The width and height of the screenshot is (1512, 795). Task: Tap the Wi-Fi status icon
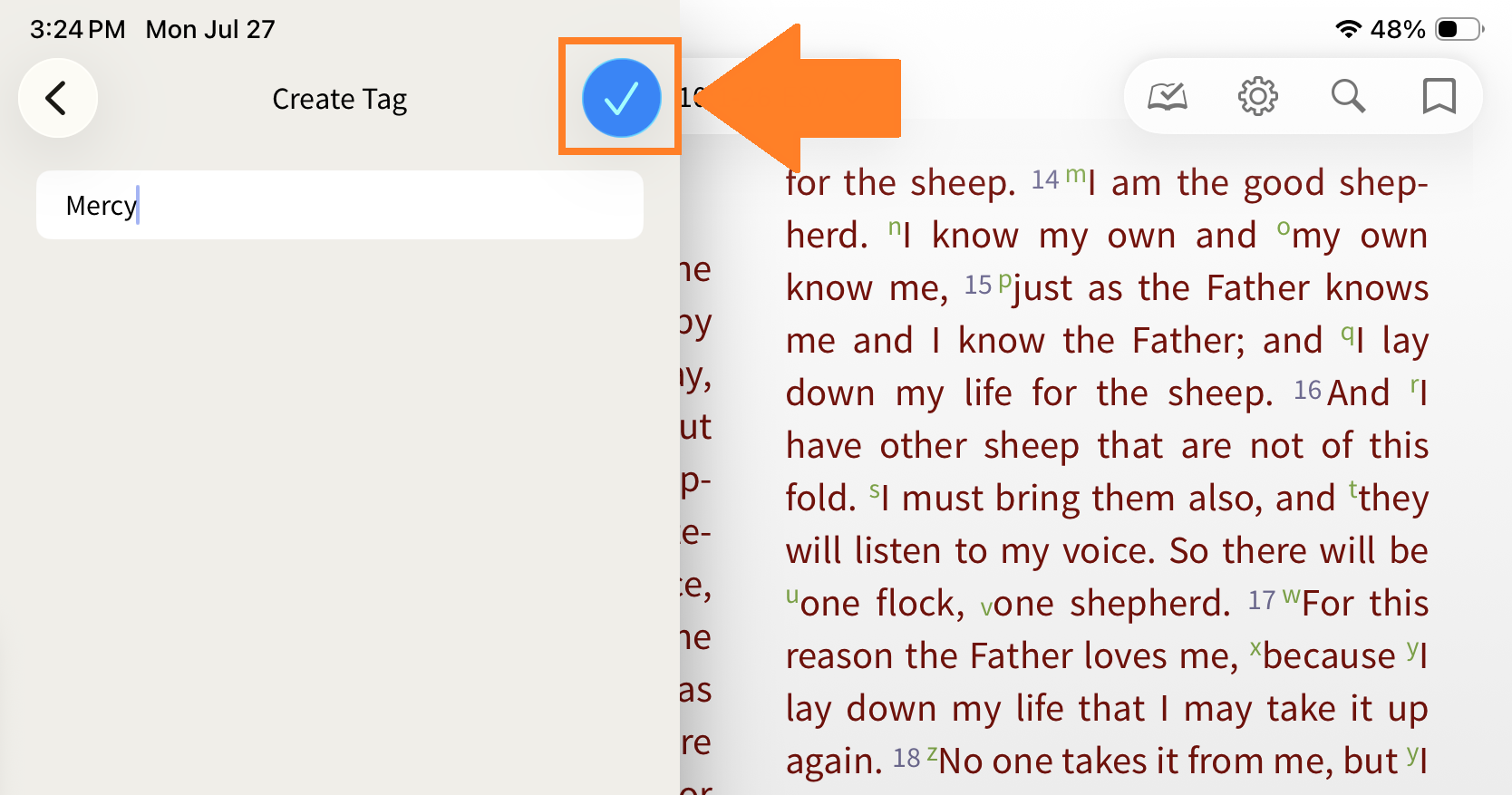pos(1349,29)
